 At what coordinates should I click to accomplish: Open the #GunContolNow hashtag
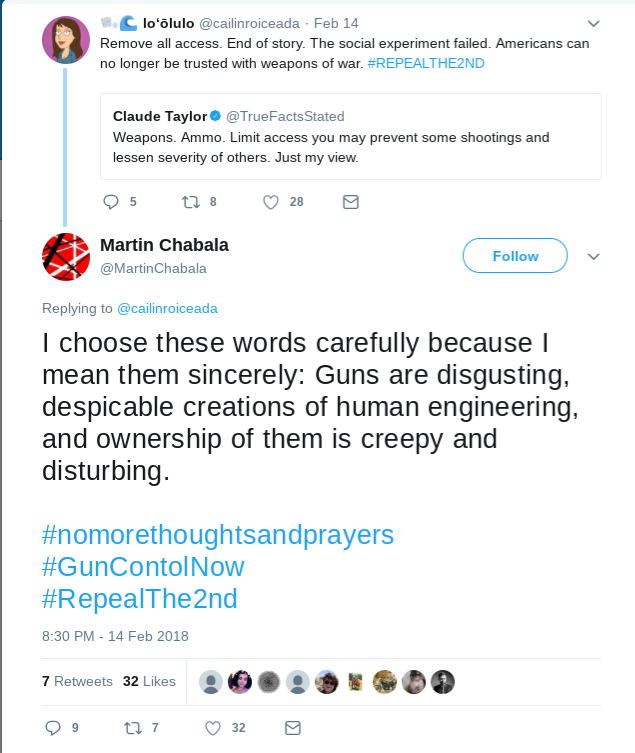[x=143, y=567]
